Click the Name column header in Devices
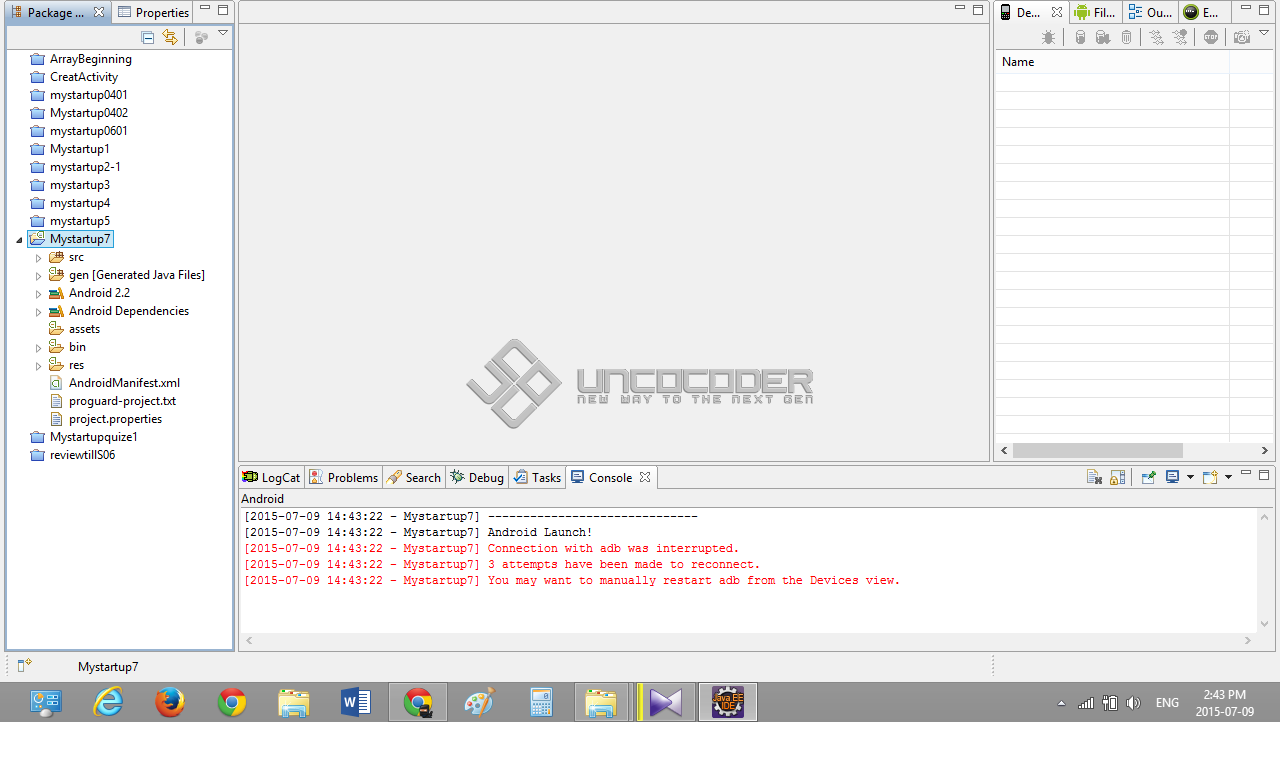Screen dimensions: 1280x768 1112,62
